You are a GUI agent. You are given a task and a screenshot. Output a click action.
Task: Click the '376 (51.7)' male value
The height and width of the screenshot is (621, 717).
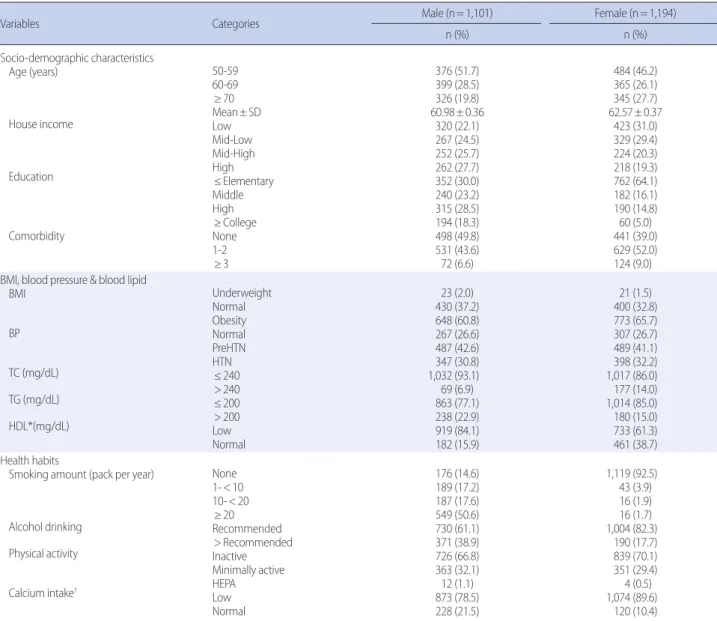tap(457, 71)
